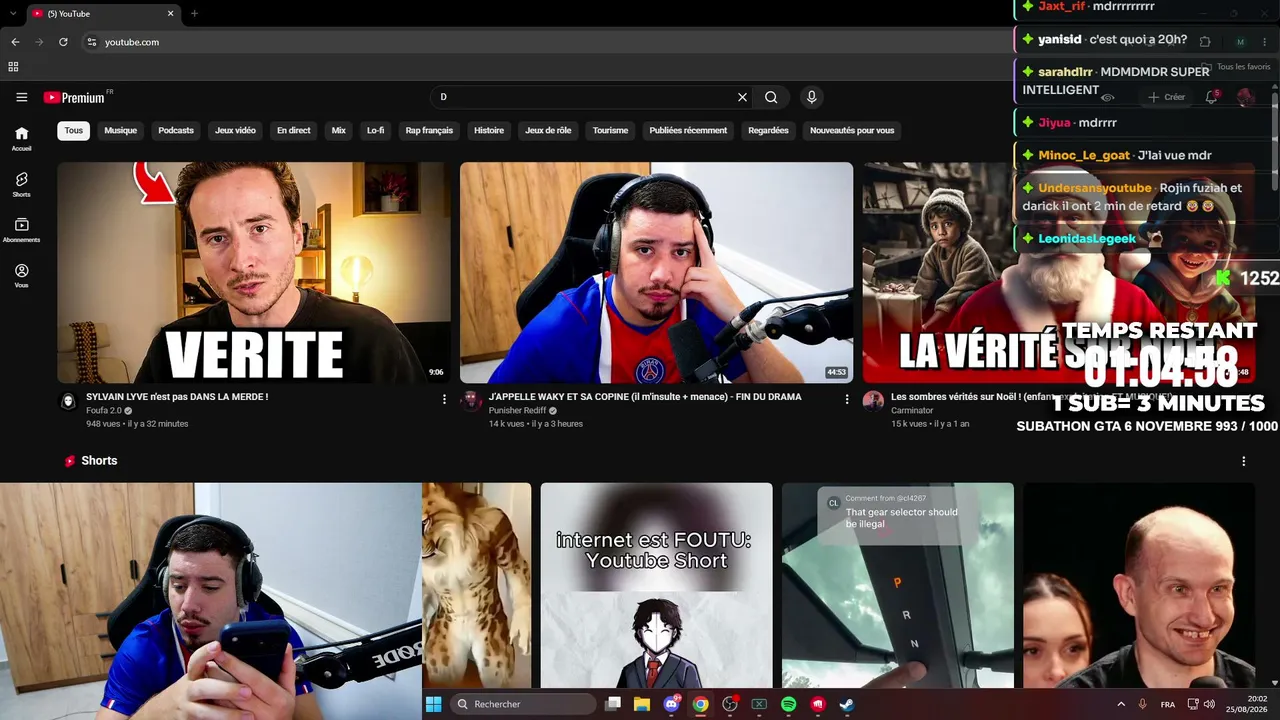
Task: Show hidden system tray icons
Action: (x=1120, y=704)
